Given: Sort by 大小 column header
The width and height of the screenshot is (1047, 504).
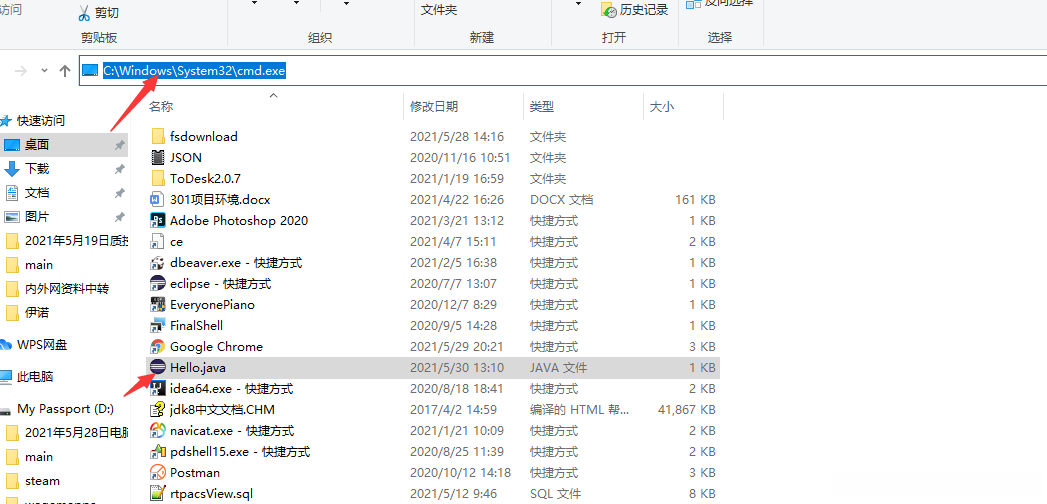Looking at the screenshot, I should coord(661,106).
